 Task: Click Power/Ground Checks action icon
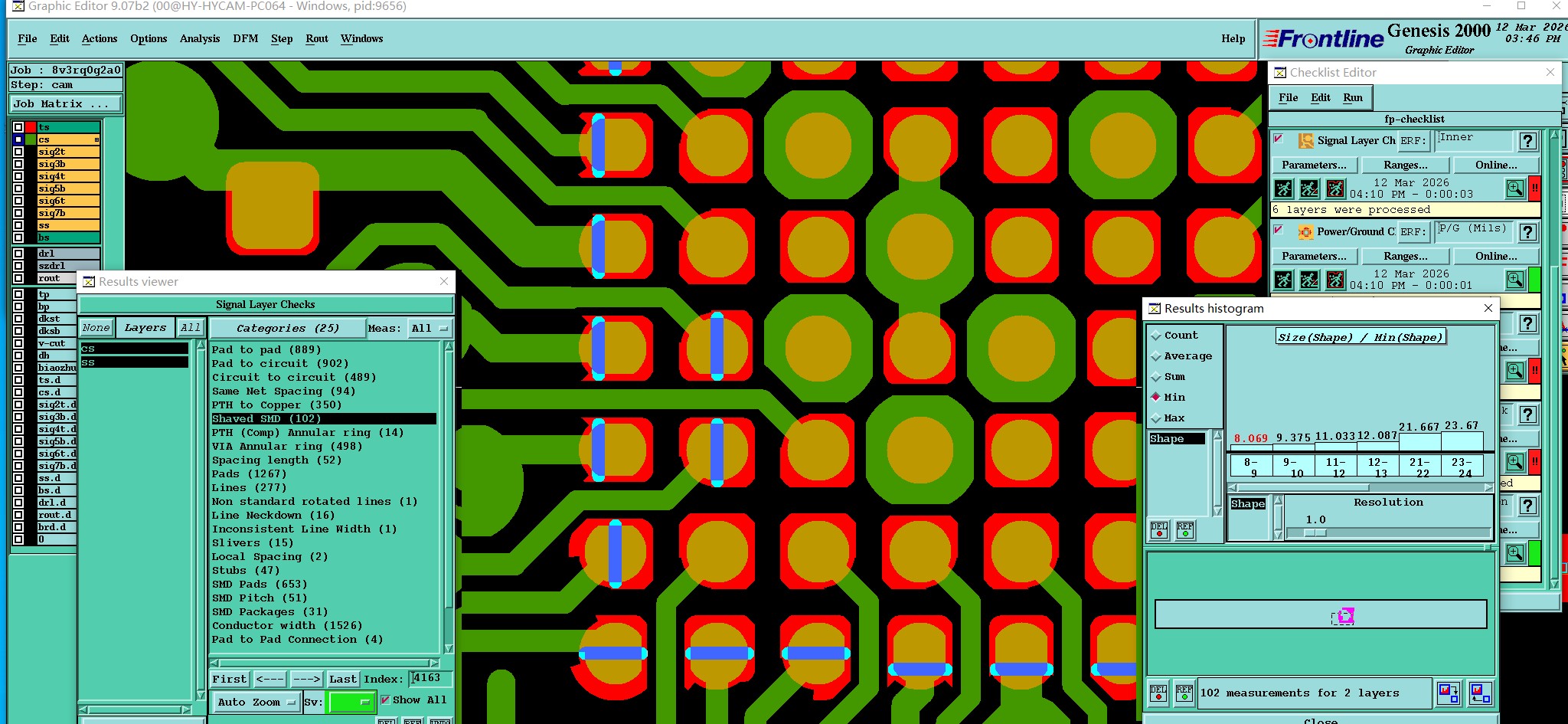coord(1306,231)
